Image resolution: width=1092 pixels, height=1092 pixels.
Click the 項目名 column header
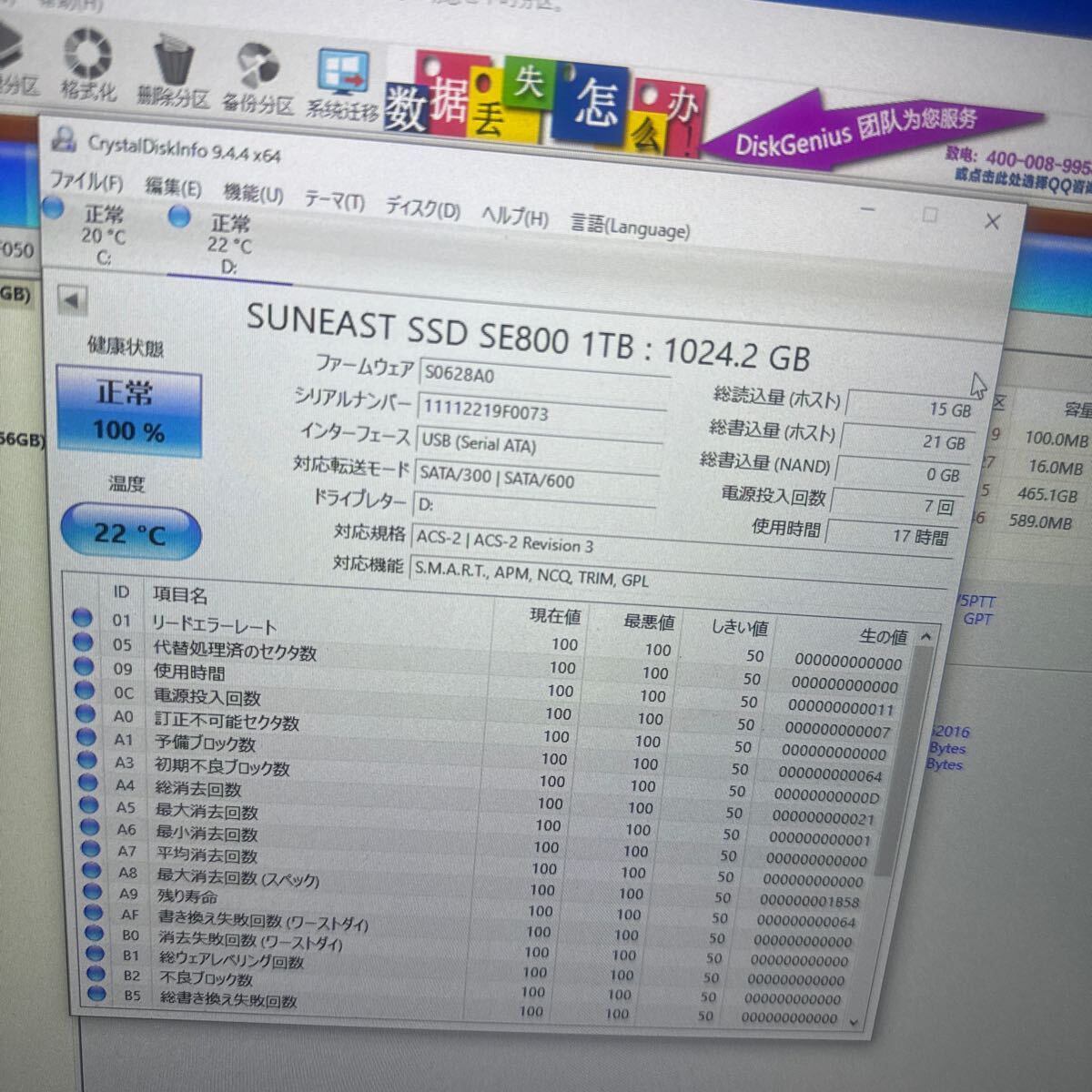coord(180,594)
